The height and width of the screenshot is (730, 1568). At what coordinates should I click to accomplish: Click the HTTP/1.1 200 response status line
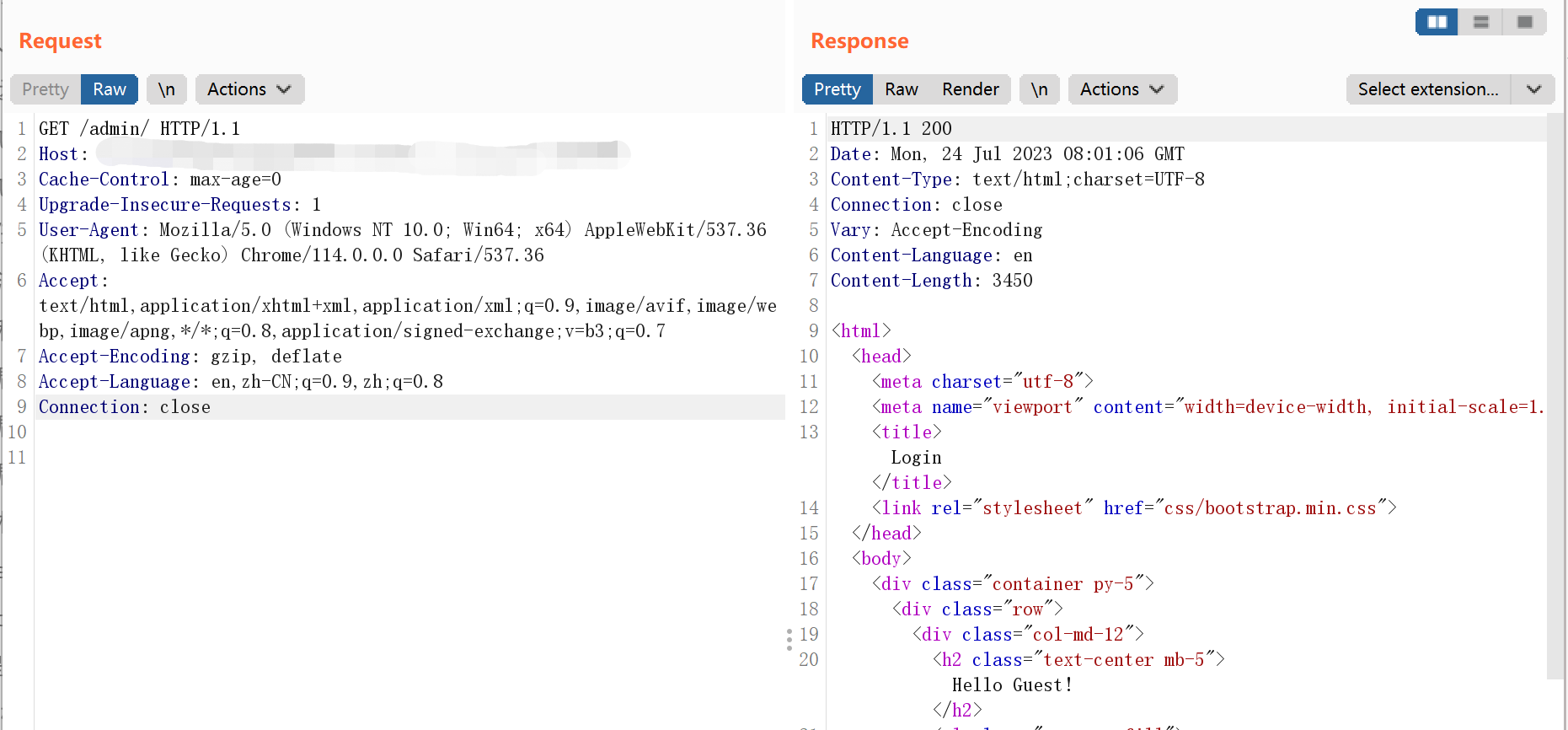(x=891, y=129)
